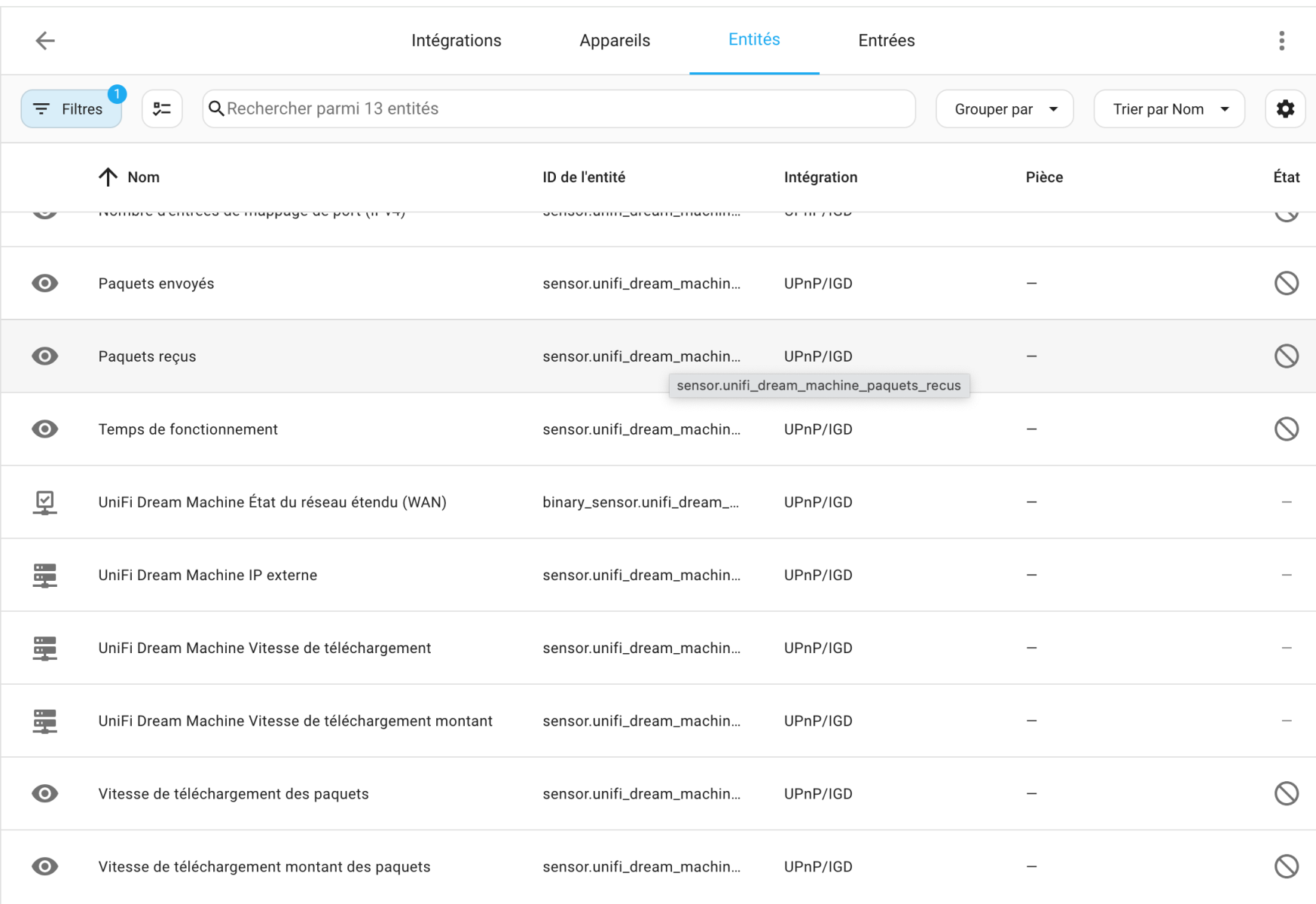1316x904 pixels.
Task: Switch to the Appareils tab
Action: 615,41
